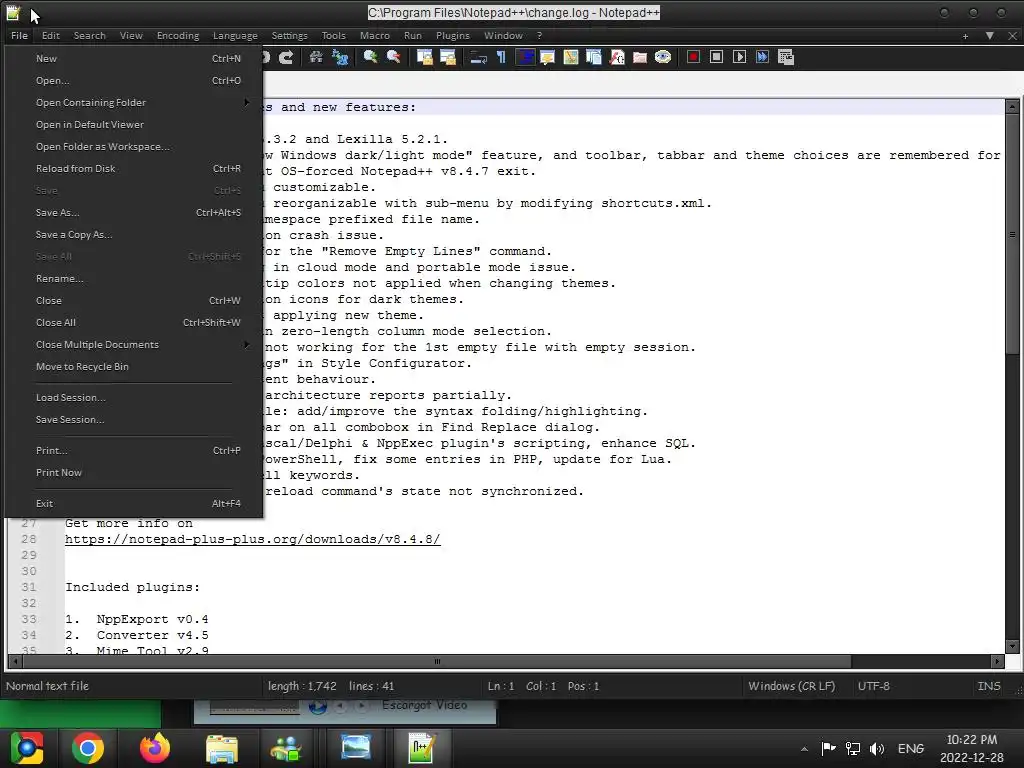The height and width of the screenshot is (768, 1024).
Task: Toggle the Monitoring eye toolbar icon
Action: (x=663, y=57)
